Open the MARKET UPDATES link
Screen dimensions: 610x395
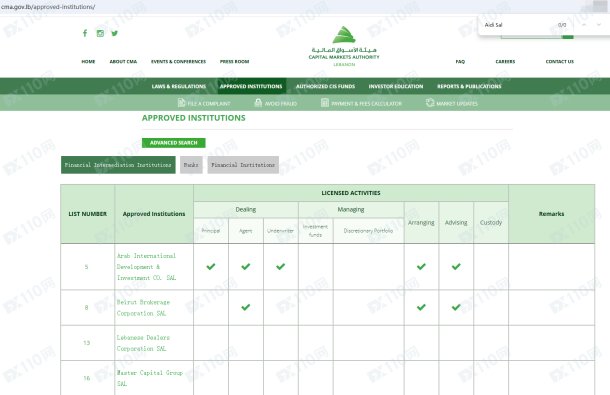(x=457, y=104)
